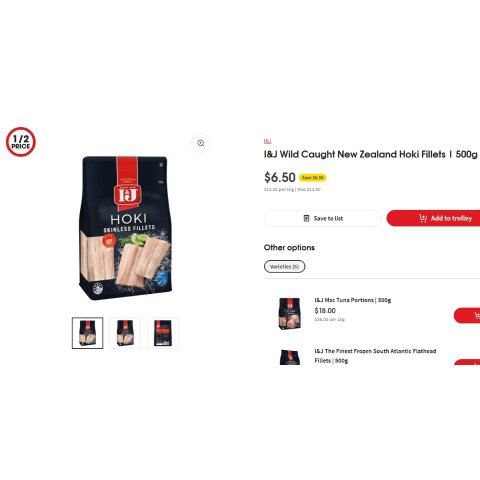Open I&J Msc Tuna Portions 500g product
This screenshot has width=480, height=480.
click(352, 300)
